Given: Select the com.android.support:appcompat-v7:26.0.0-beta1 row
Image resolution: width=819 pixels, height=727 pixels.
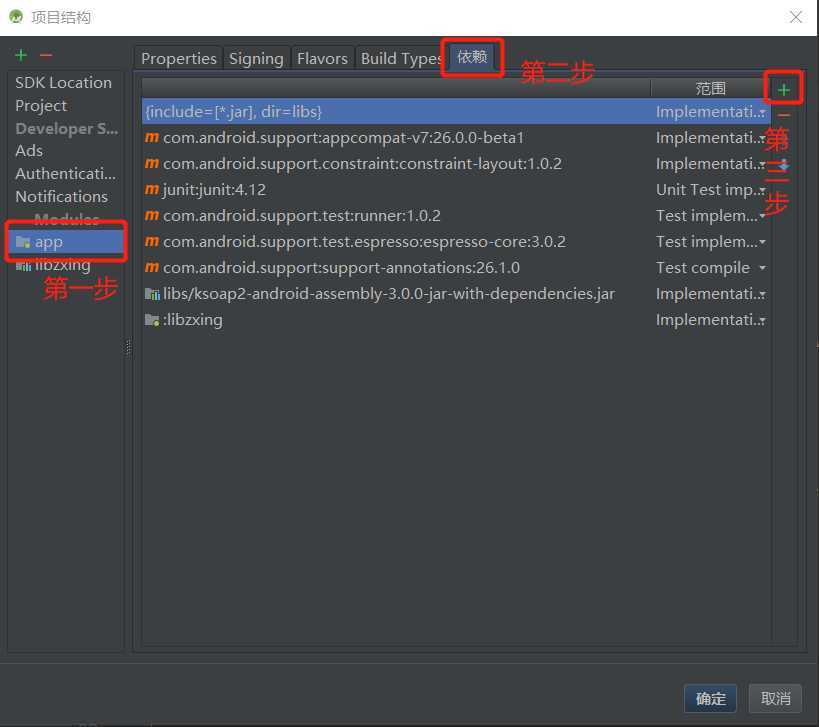Looking at the screenshot, I should (455, 137).
